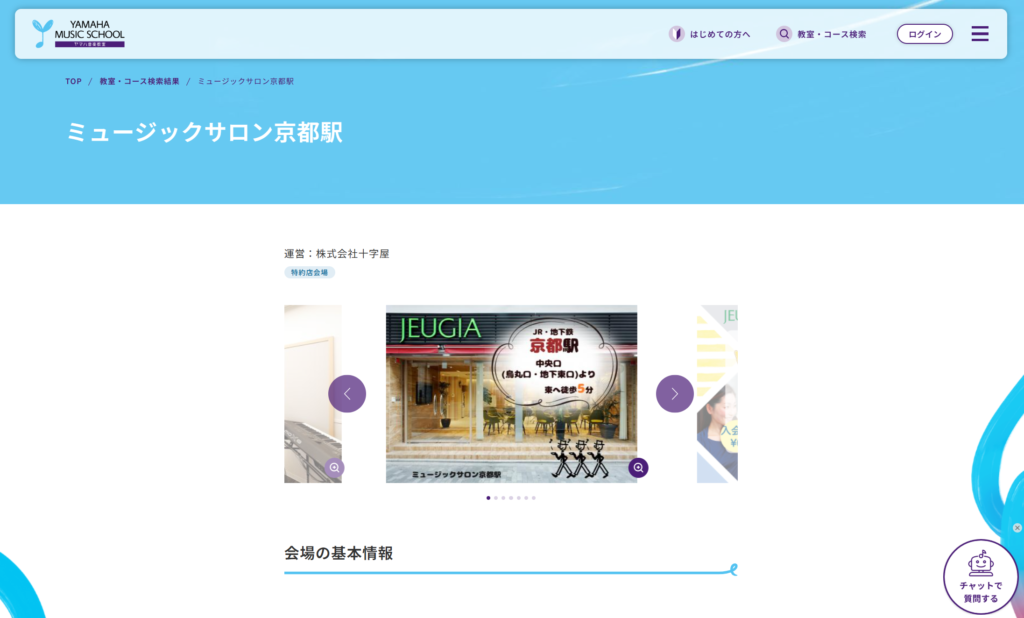Viewport: 1024px width, 618px height.
Task: Show previous carousel image
Action: tap(347, 394)
